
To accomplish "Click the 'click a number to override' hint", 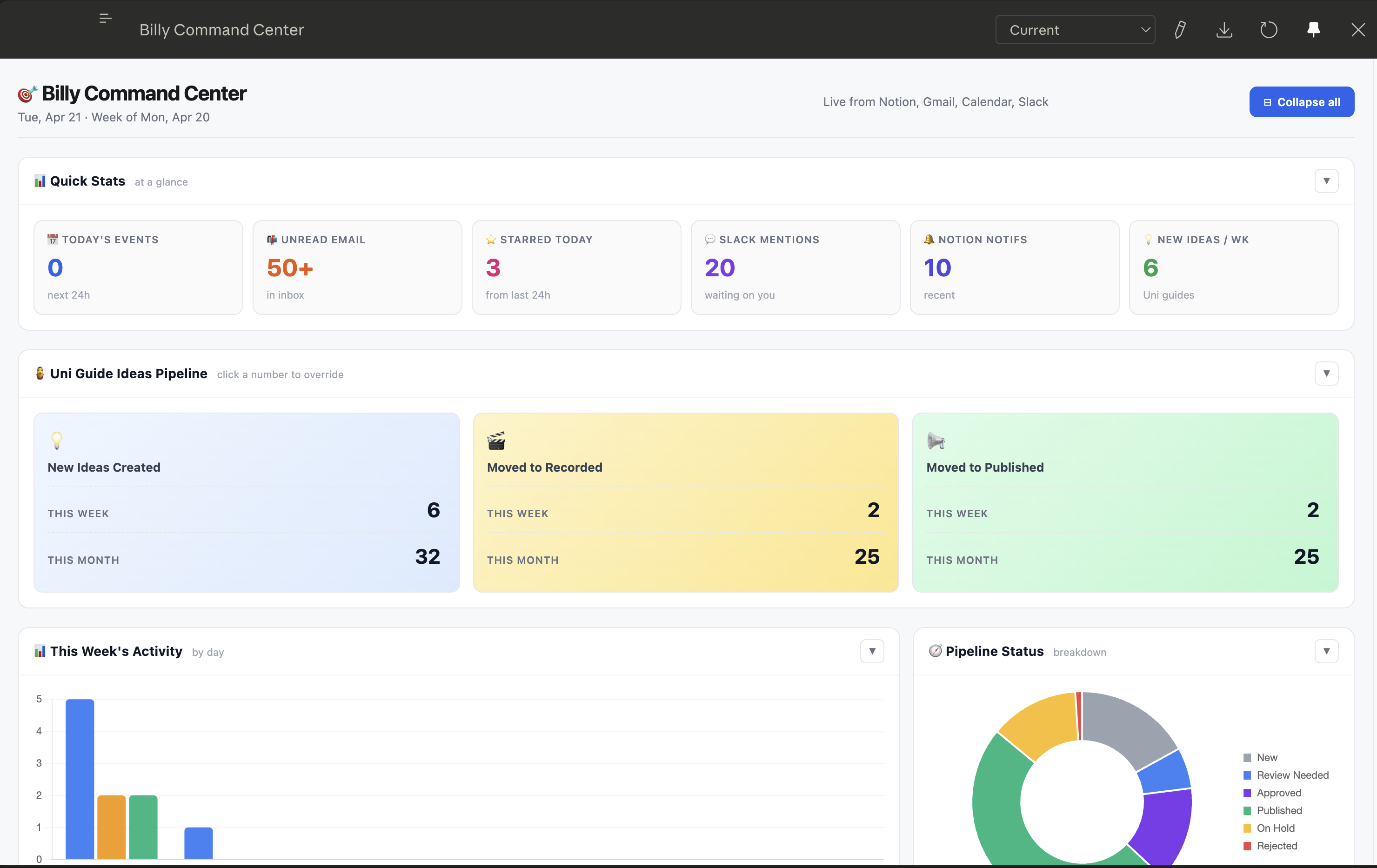I will [x=280, y=374].
